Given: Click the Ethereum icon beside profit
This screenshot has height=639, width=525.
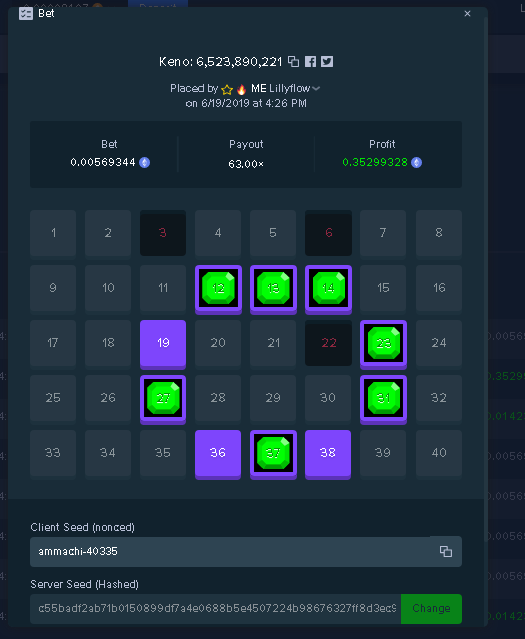Looking at the screenshot, I should point(416,163).
